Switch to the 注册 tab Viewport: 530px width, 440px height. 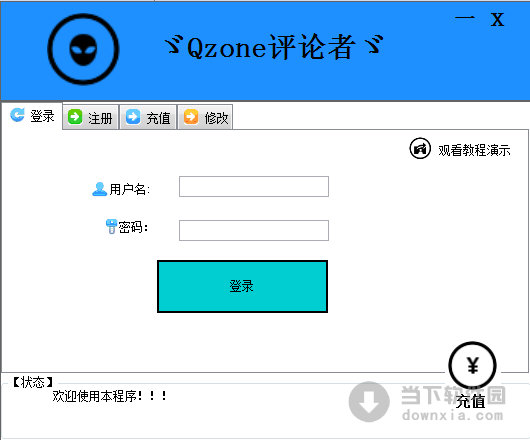(x=91, y=117)
